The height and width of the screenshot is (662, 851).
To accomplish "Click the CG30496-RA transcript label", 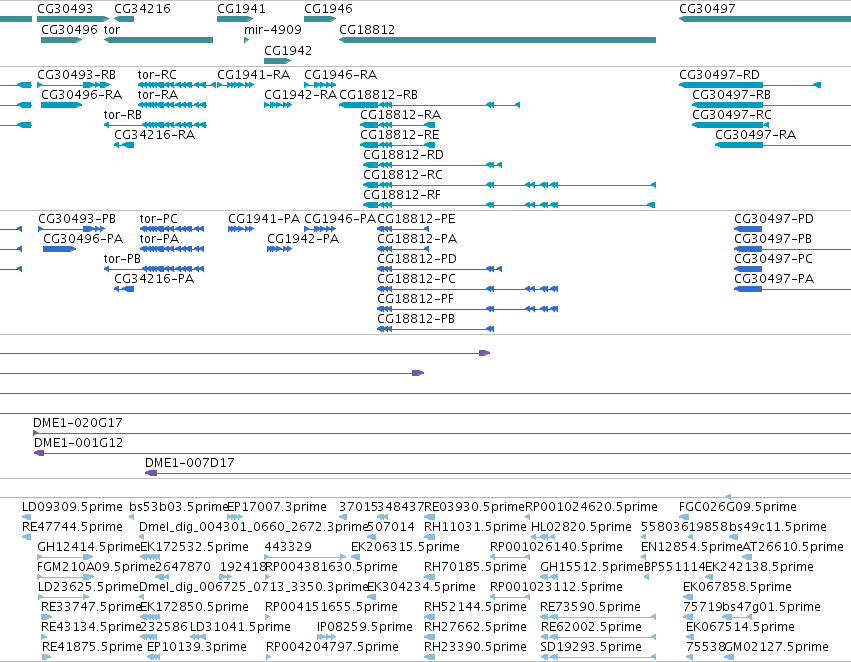I will [82, 94].
